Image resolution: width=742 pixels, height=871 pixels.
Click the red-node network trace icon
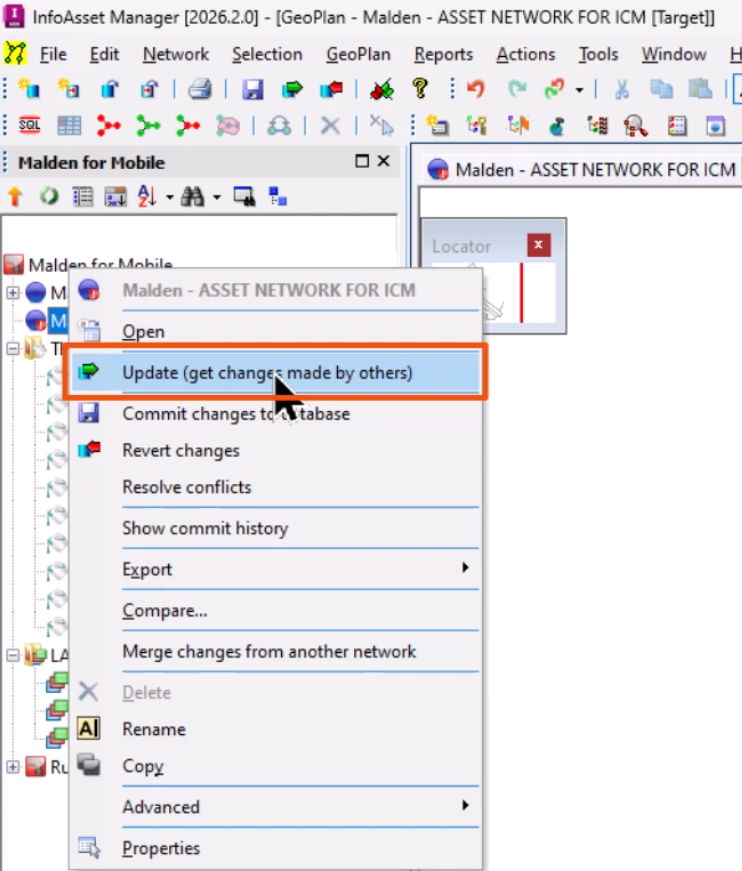click(x=108, y=126)
